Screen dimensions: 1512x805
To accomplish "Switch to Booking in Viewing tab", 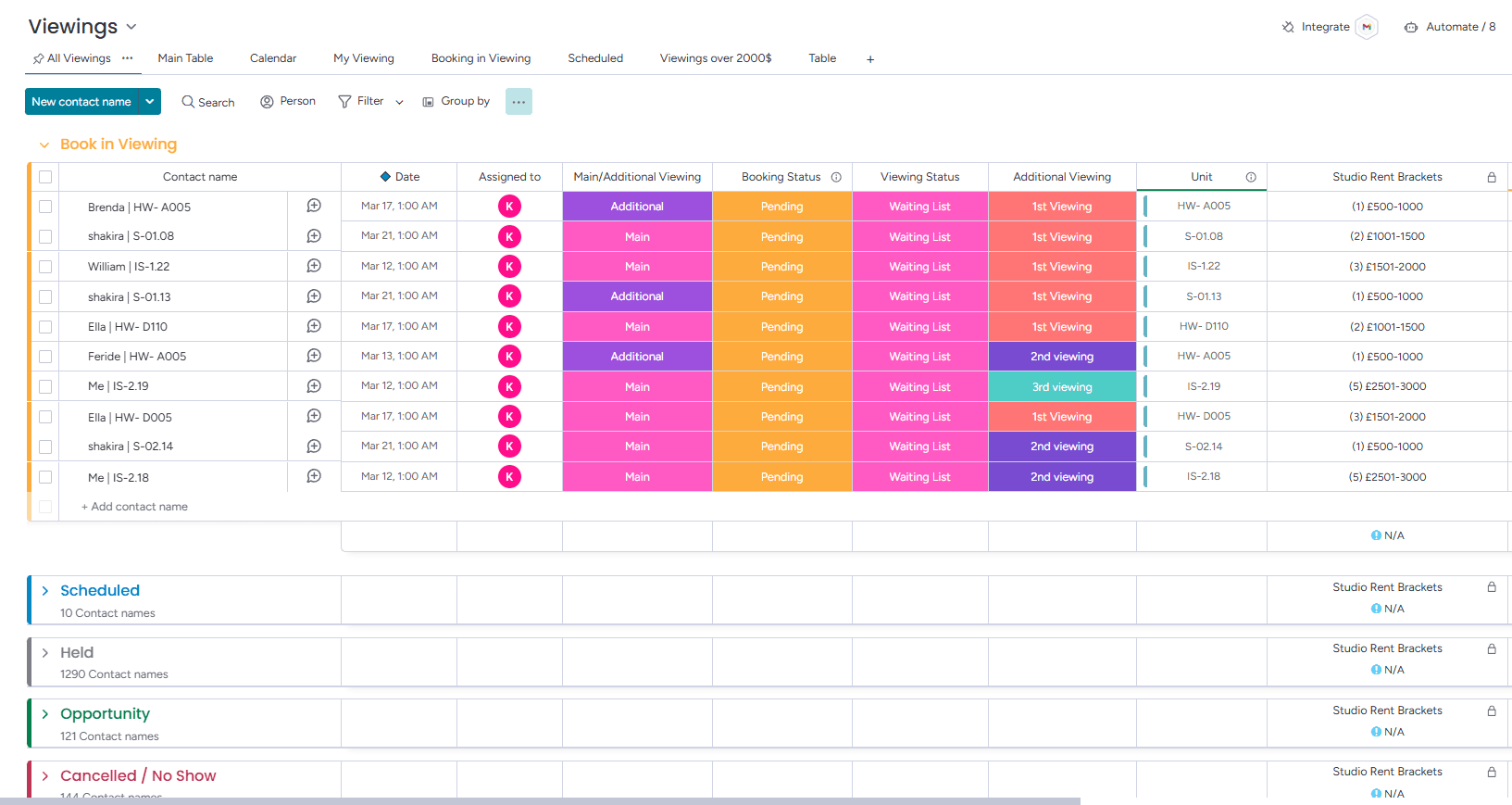I will point(481,57).
